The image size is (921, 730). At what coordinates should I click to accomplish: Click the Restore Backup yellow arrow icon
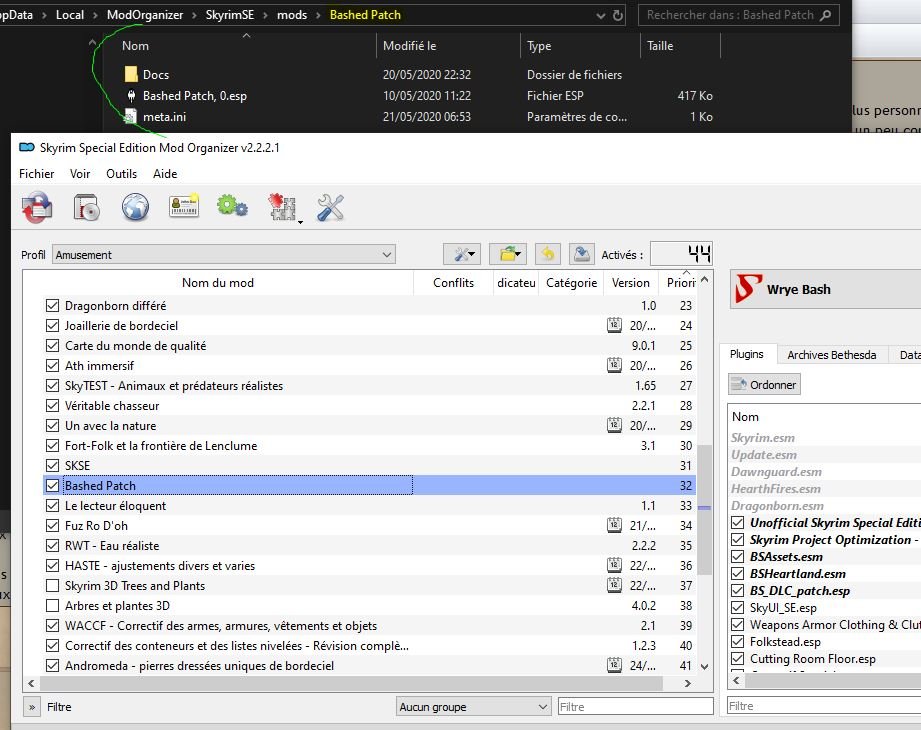tap(547, 254)
